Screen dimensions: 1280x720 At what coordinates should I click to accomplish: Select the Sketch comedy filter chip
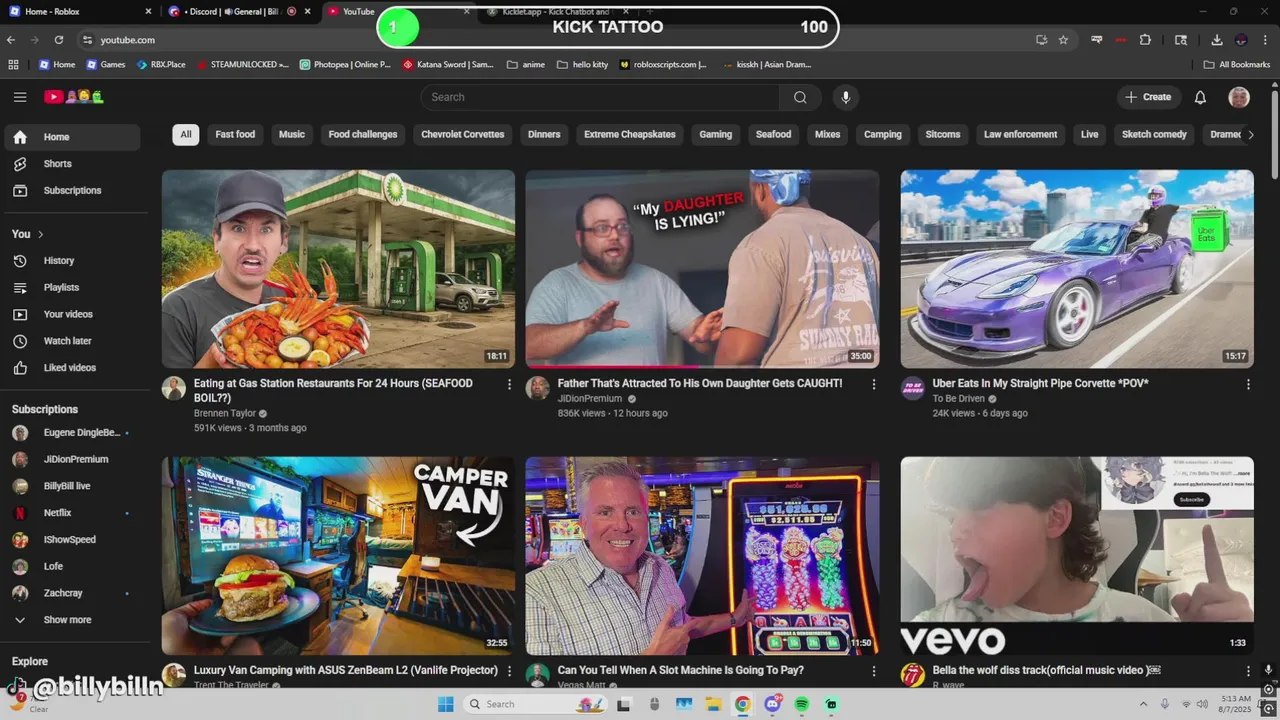(1154, 134)
